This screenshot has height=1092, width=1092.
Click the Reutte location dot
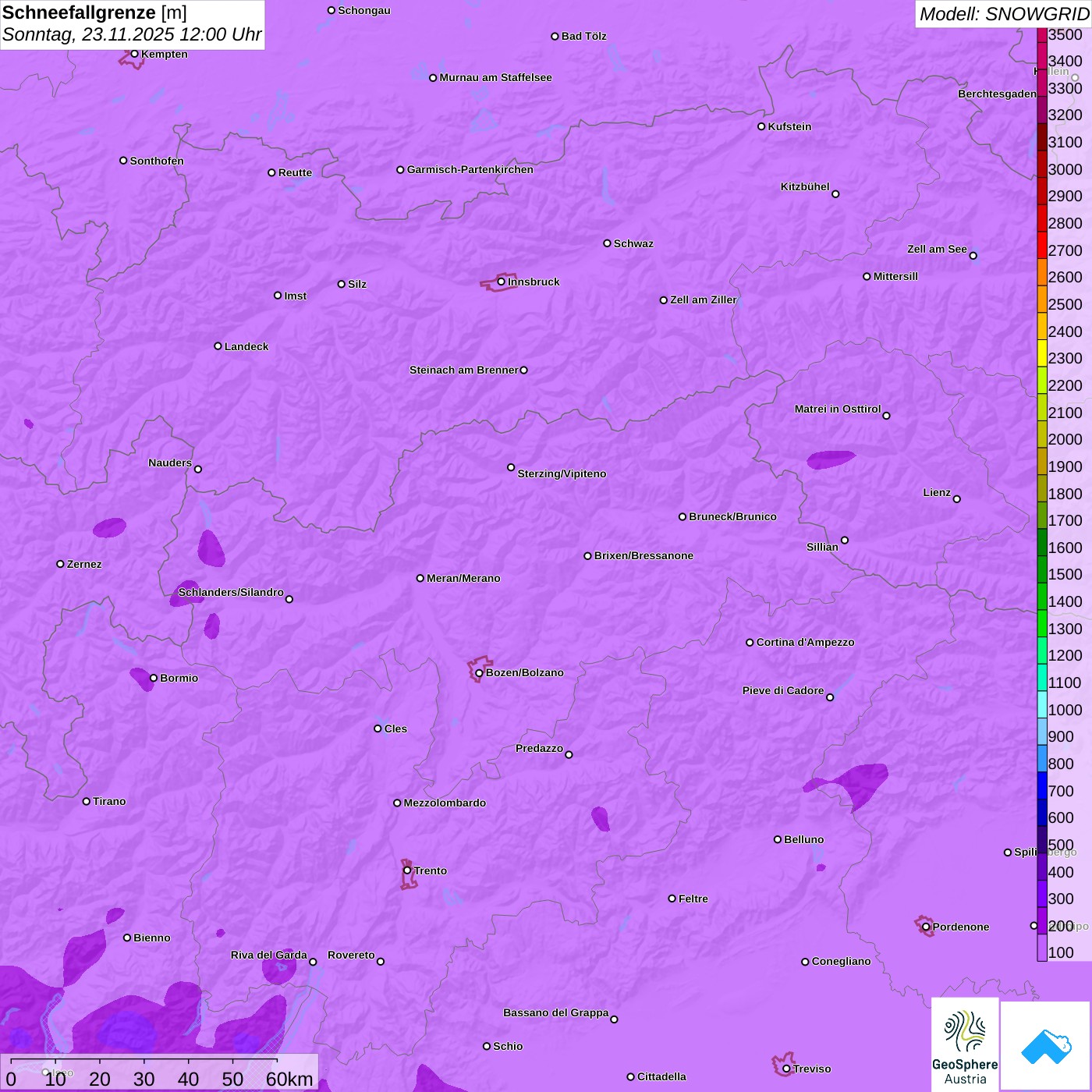click(271, 172)
